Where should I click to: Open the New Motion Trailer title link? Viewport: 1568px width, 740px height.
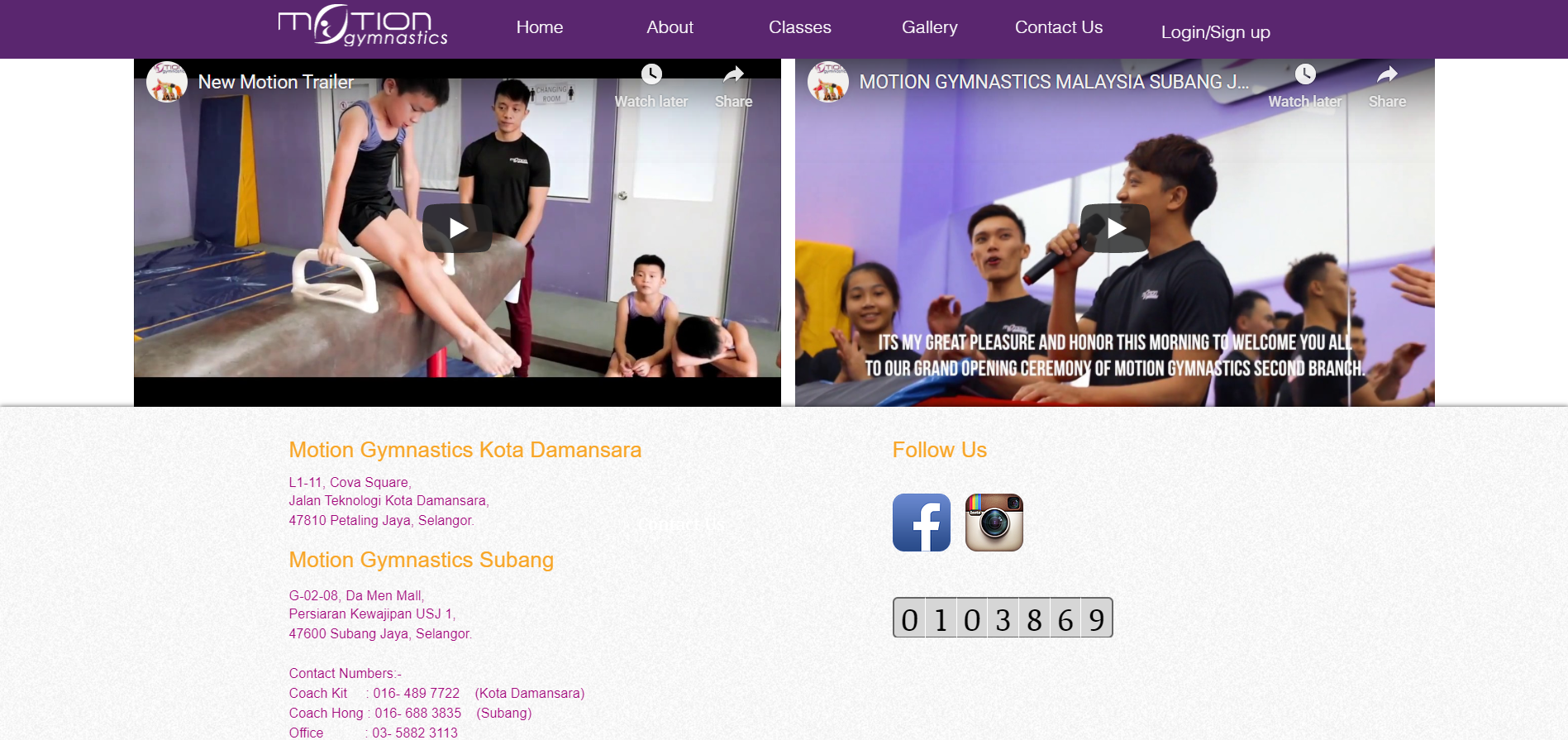click(x=276, y=82)
